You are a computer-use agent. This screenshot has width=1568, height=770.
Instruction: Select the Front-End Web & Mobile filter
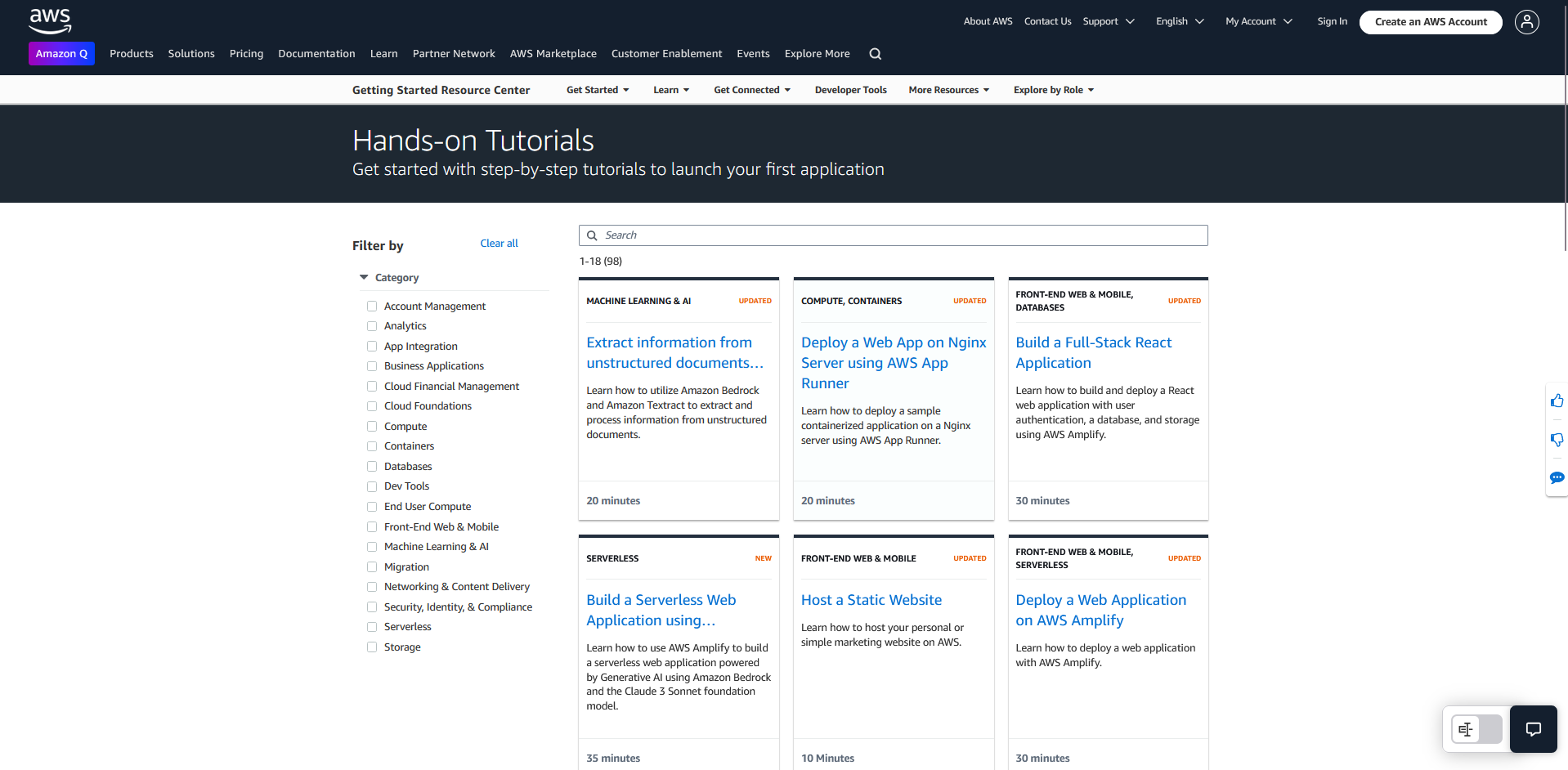(372, 527)
